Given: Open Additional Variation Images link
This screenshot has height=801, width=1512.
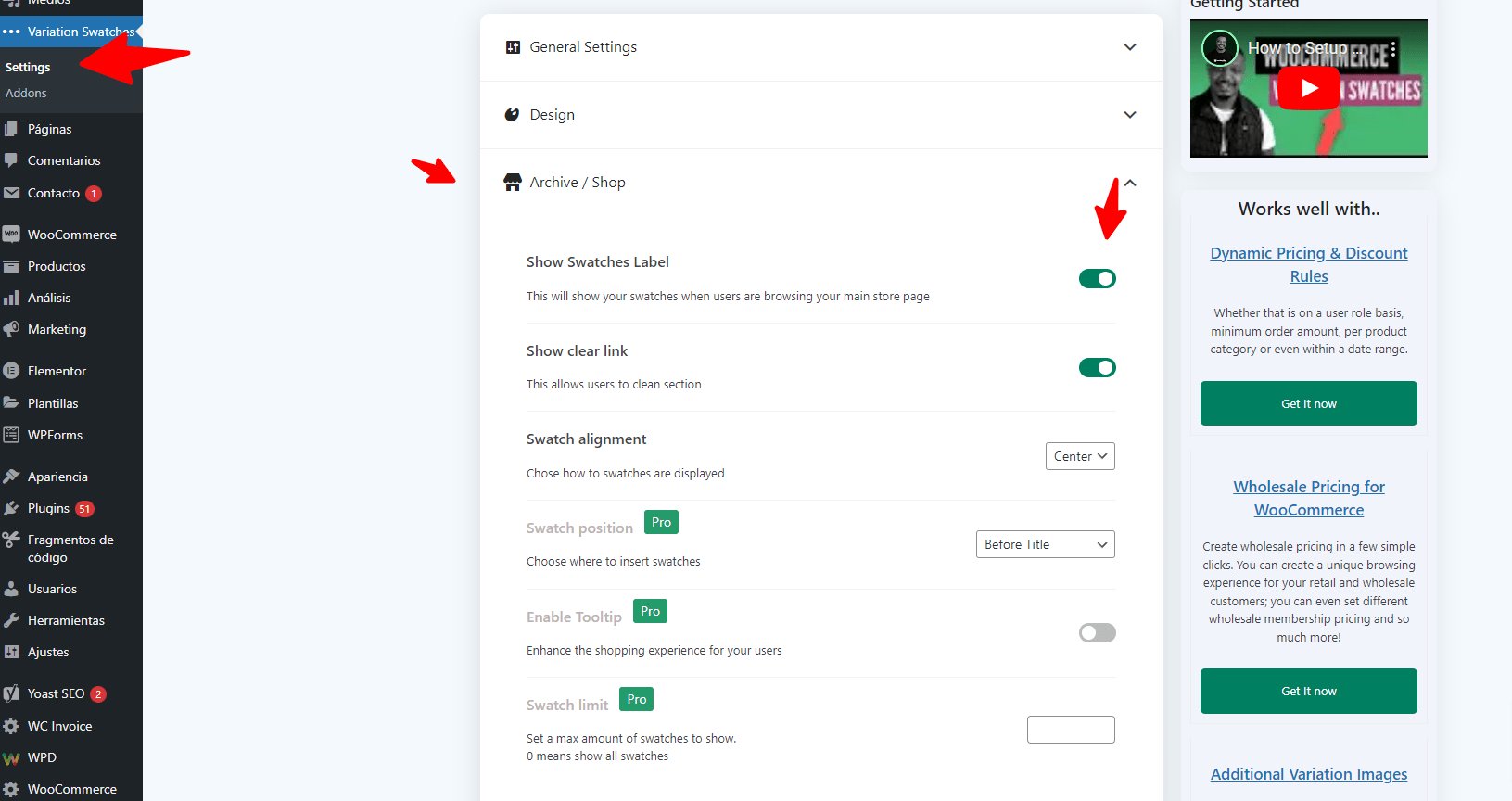Looking at the screenshot, I should (x=1309, y=774).
